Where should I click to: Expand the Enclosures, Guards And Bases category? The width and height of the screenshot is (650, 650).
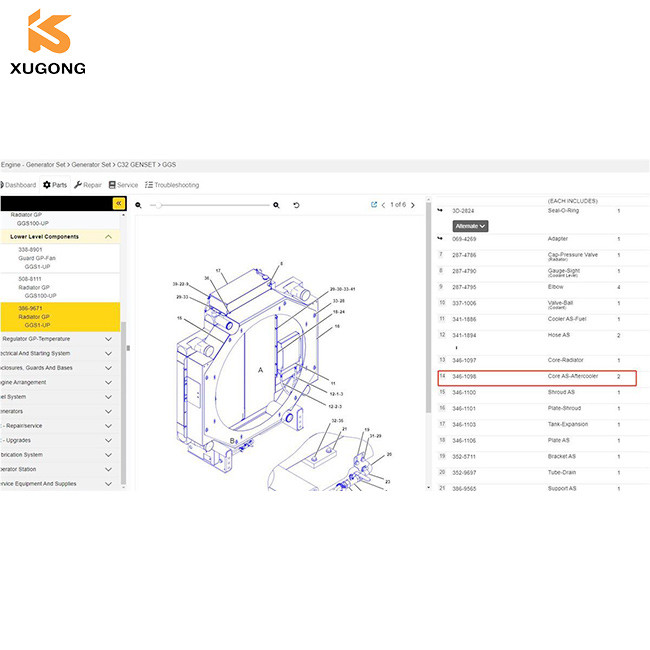pyautogui.click(x=108, y=367)
